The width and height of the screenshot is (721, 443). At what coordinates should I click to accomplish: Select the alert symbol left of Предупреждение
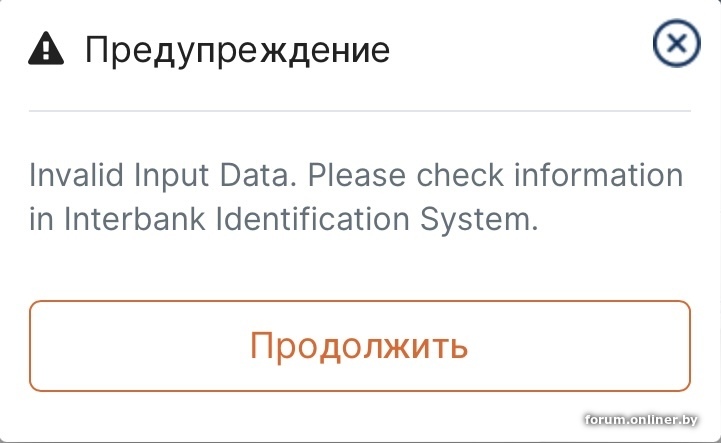(44, 48)
